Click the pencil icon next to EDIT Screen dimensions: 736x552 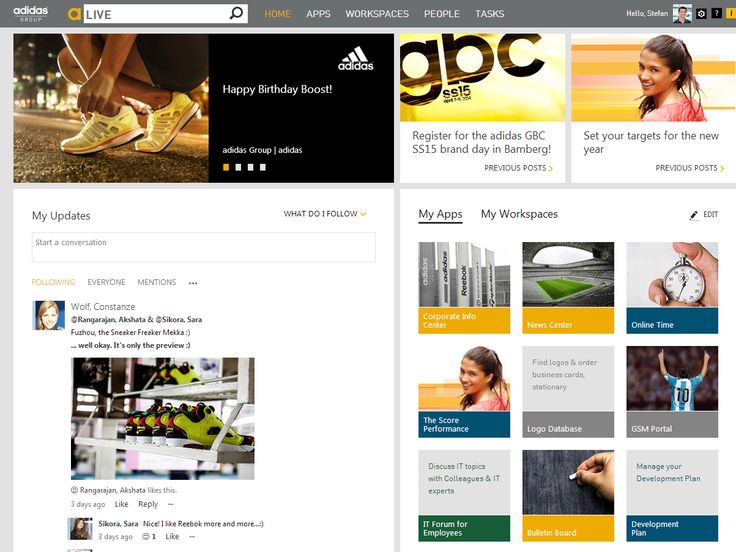(x=694, y=215)
